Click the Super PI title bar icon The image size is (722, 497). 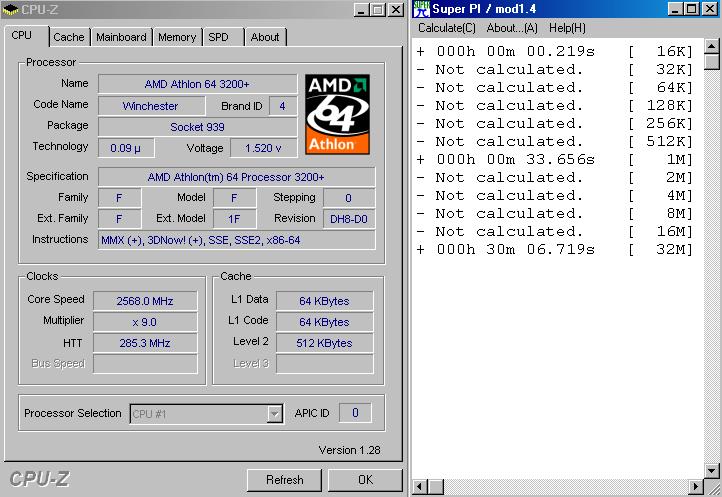point(421,9)
